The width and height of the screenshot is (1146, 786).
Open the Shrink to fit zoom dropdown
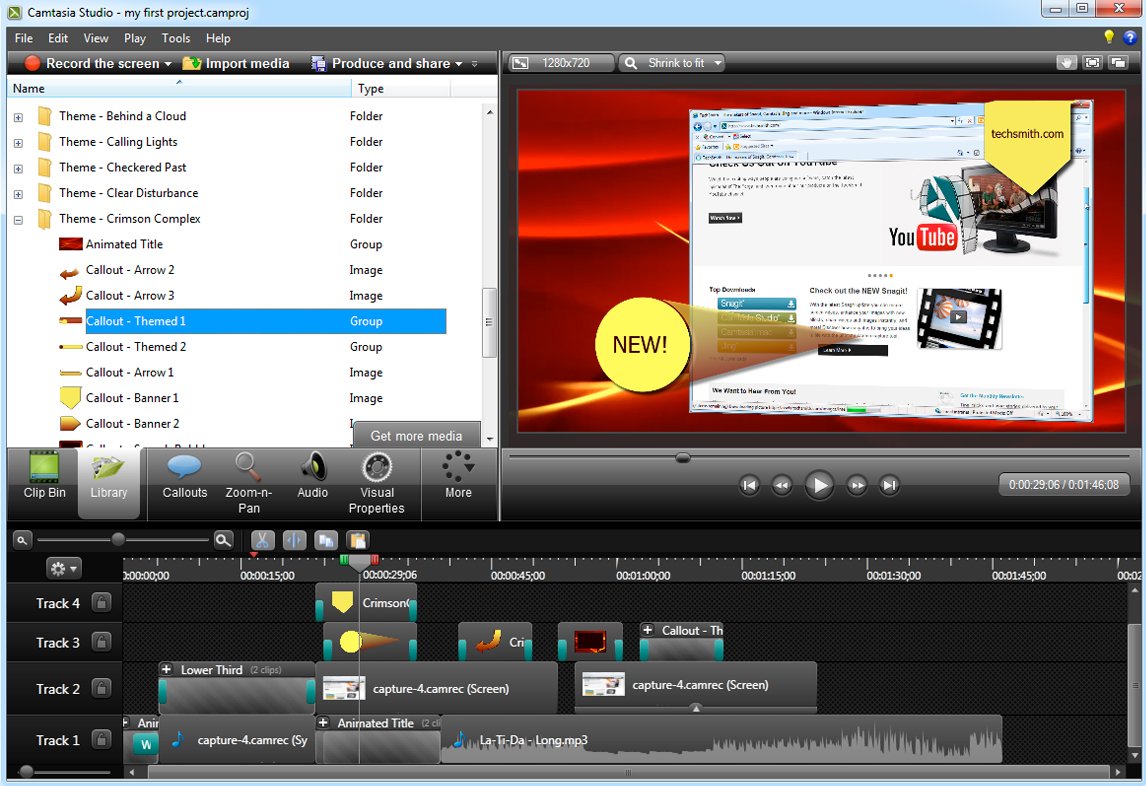click(672, 63)
